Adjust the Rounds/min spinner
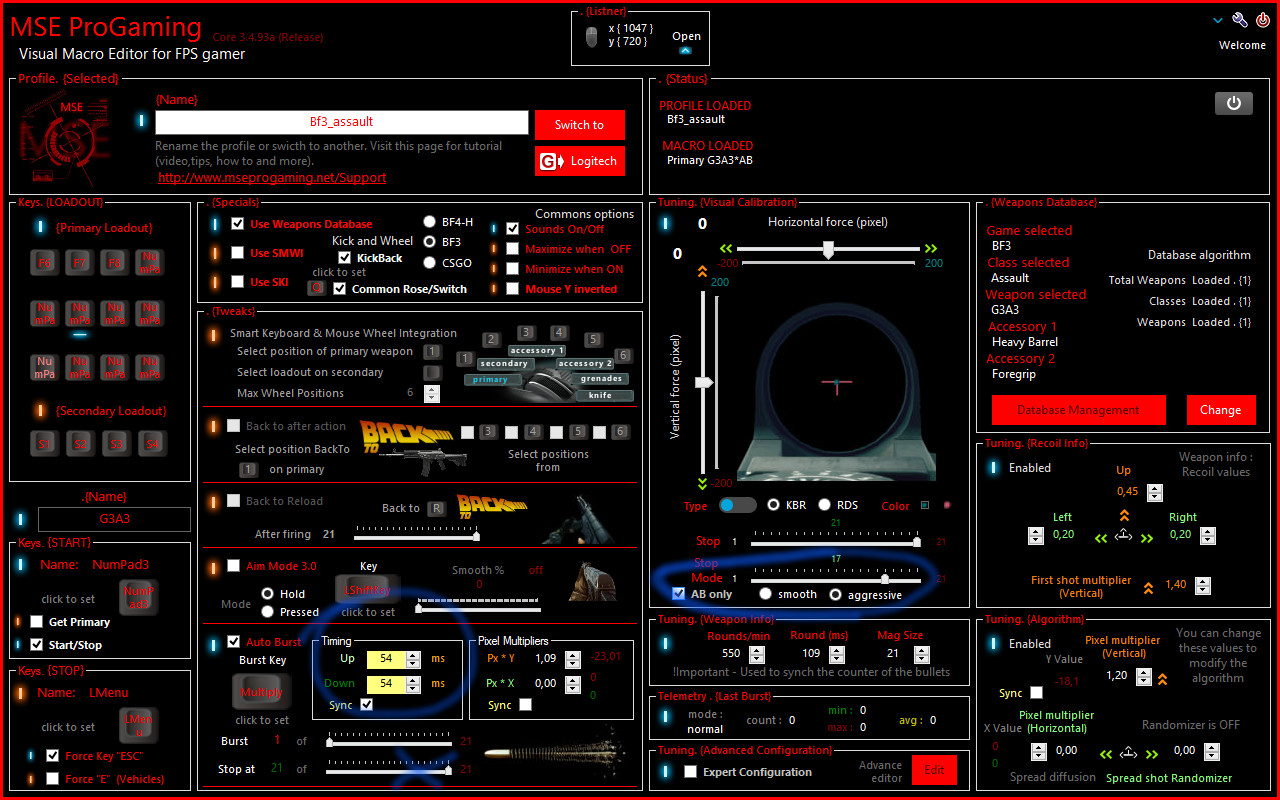Image resolution: width=1280 pixels, height=800 pixels. click(757, 654)
